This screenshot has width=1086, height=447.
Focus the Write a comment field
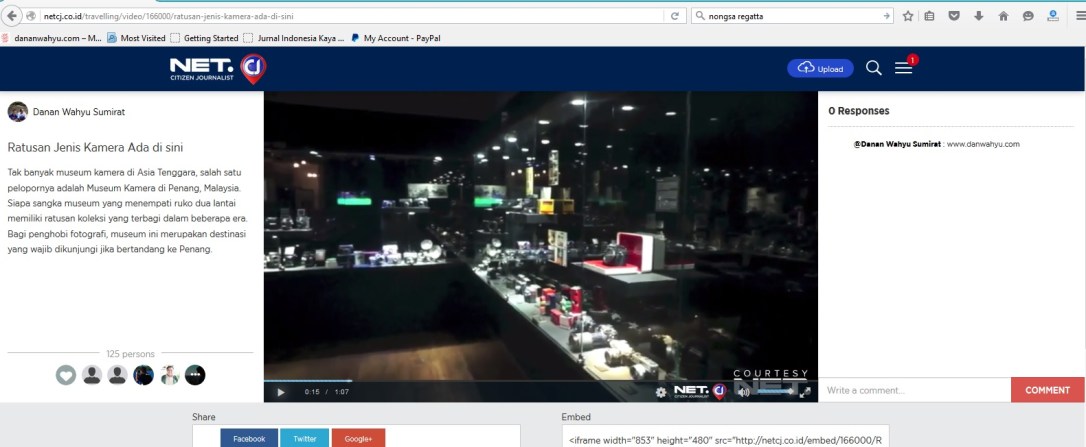click(914, 390)
